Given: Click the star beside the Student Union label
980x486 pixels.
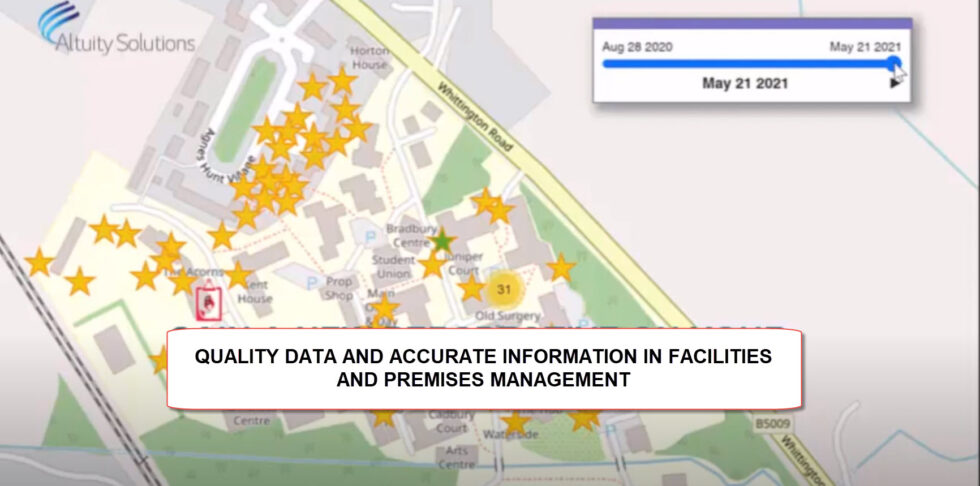Looking at the screenshot, I should point(432,265).
